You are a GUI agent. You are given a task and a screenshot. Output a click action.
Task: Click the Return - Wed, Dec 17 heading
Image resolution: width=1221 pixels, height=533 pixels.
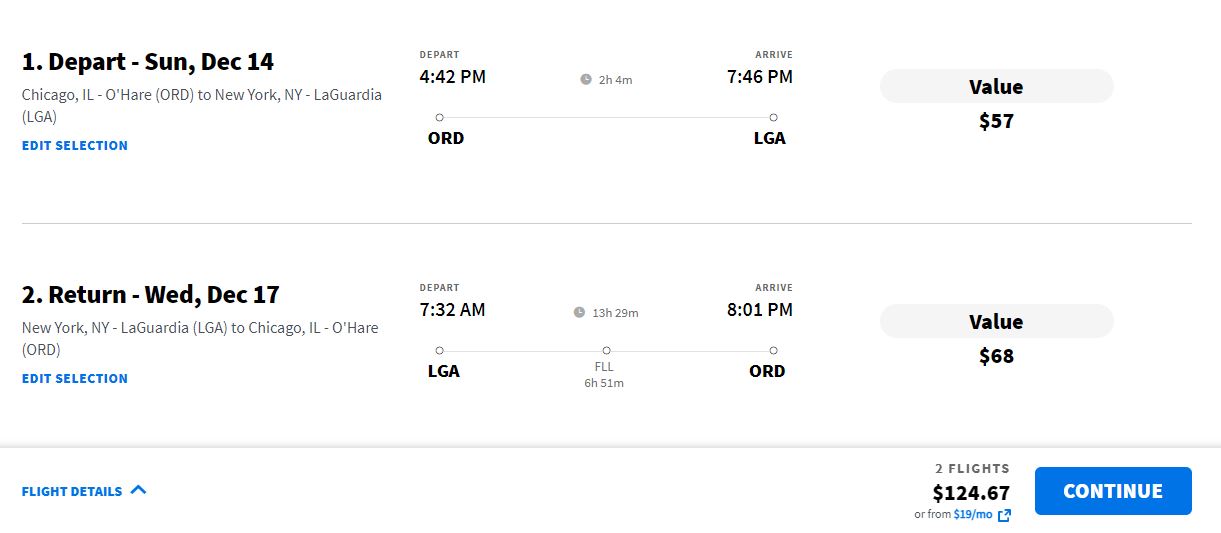click(151, 295)
